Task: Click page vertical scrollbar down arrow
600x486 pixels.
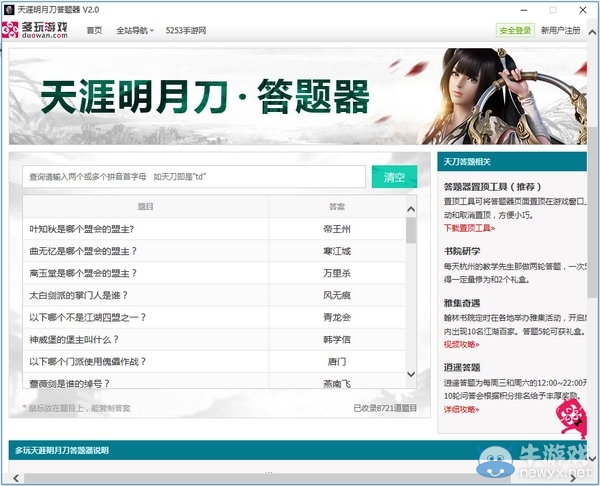Action: (592, 458)
